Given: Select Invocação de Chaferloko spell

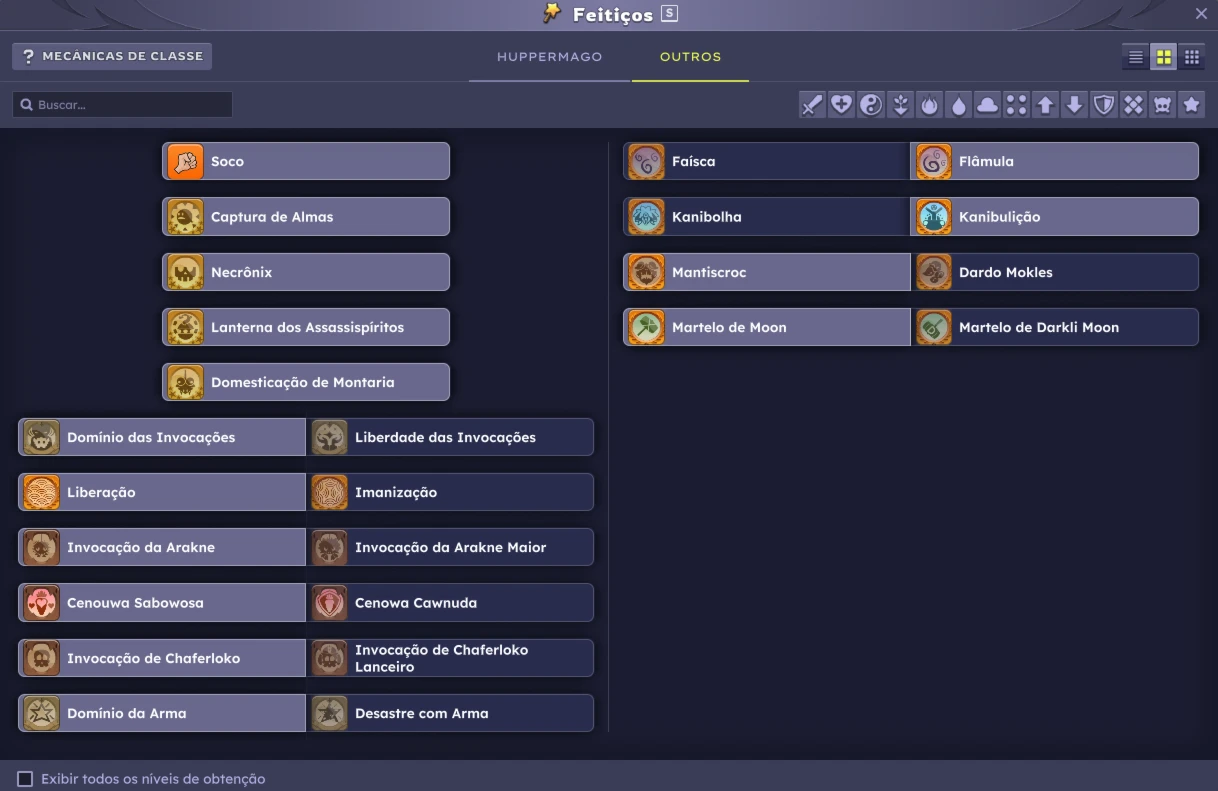Looking at the screenshot, I should [162, 658].
